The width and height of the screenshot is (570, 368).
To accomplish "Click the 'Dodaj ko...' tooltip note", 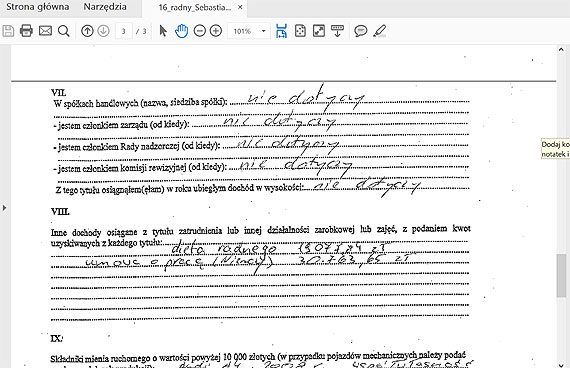I will point(555,149).
